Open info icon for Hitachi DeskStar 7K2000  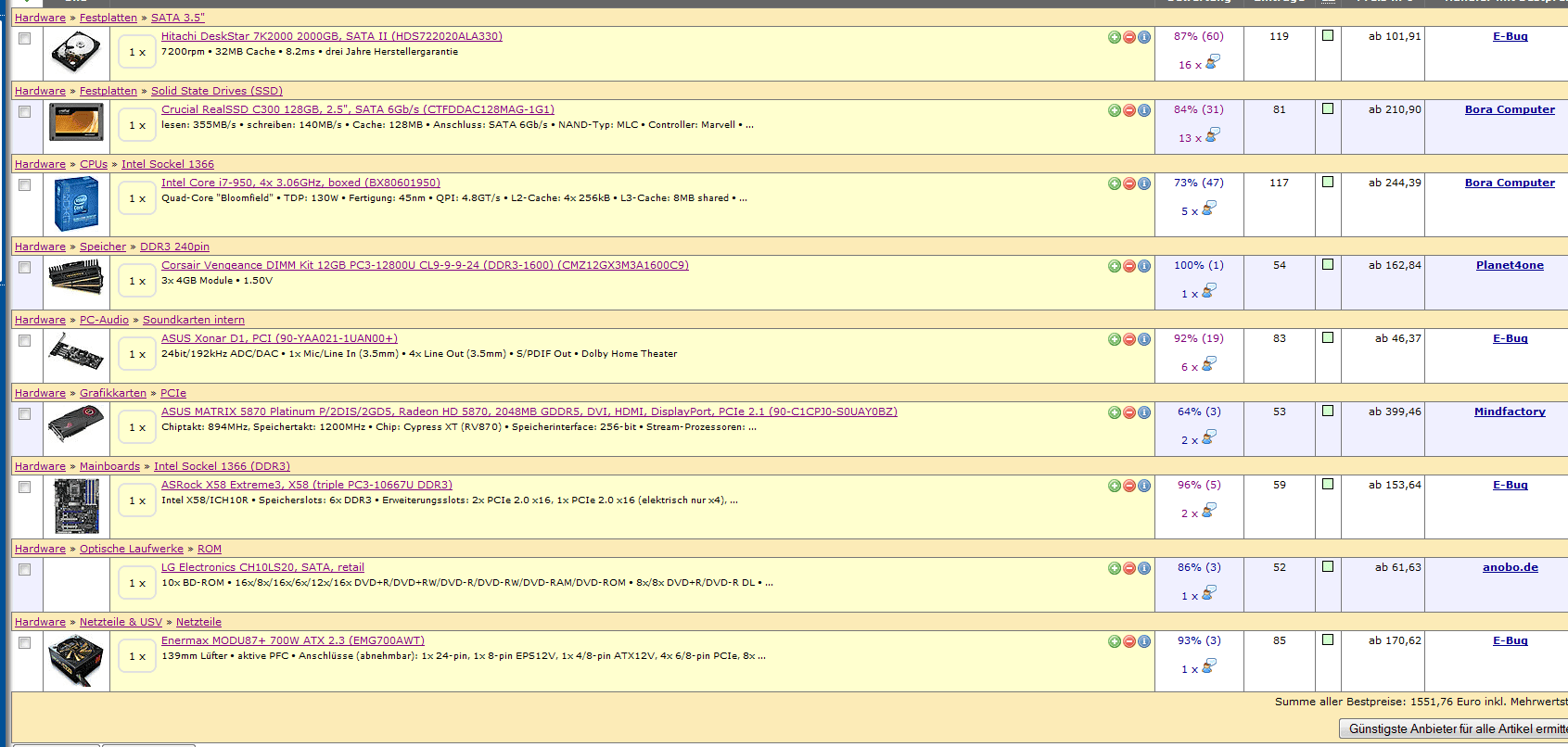point(1144,37)
